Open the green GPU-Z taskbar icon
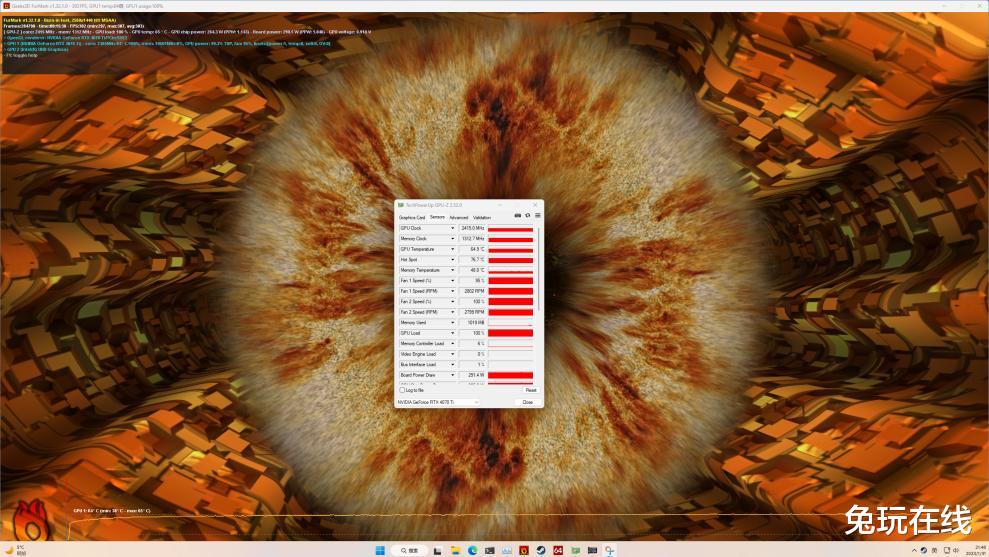 (575, 551)
